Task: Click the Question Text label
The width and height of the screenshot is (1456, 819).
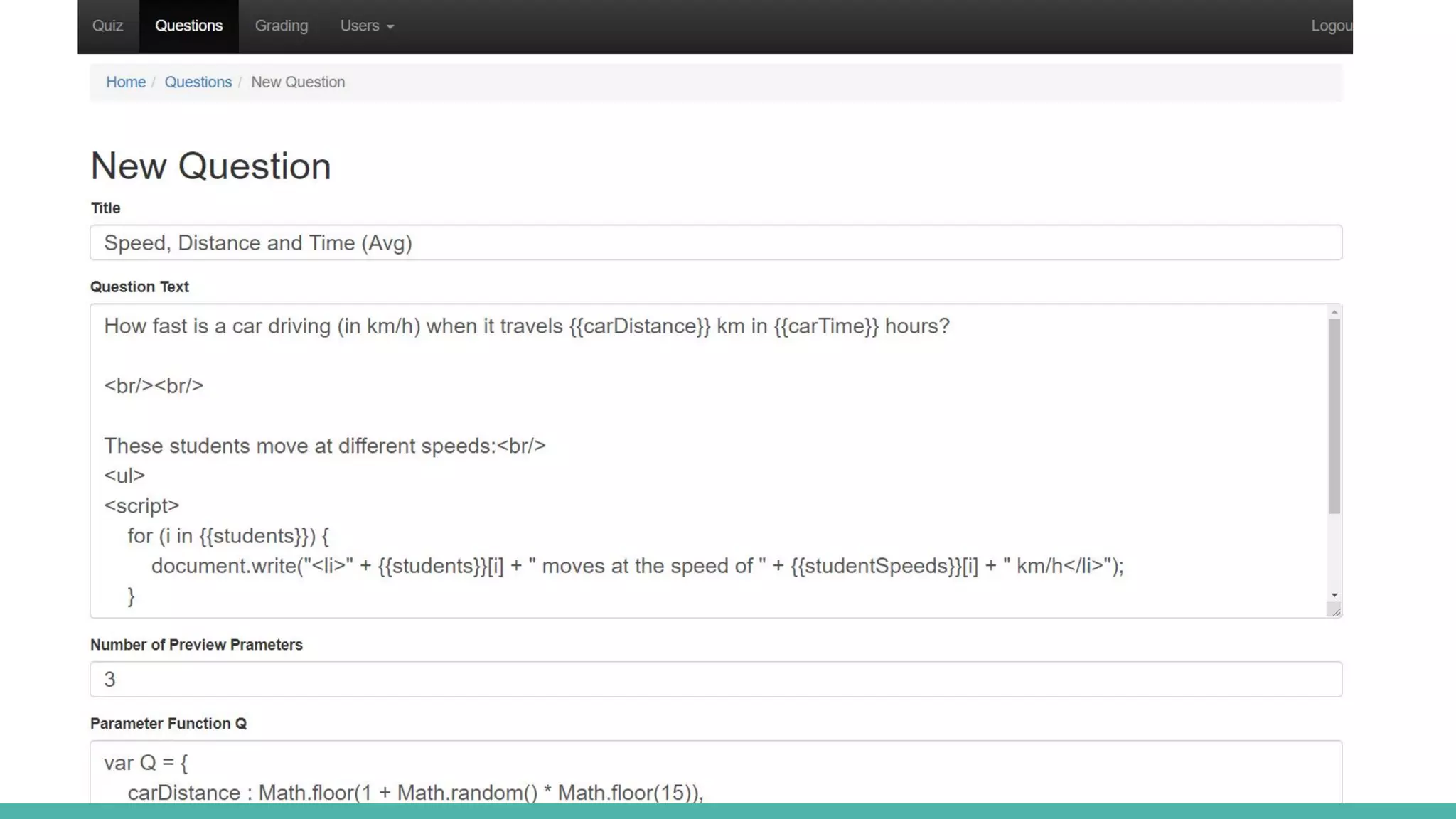Action: coord(139,287)
